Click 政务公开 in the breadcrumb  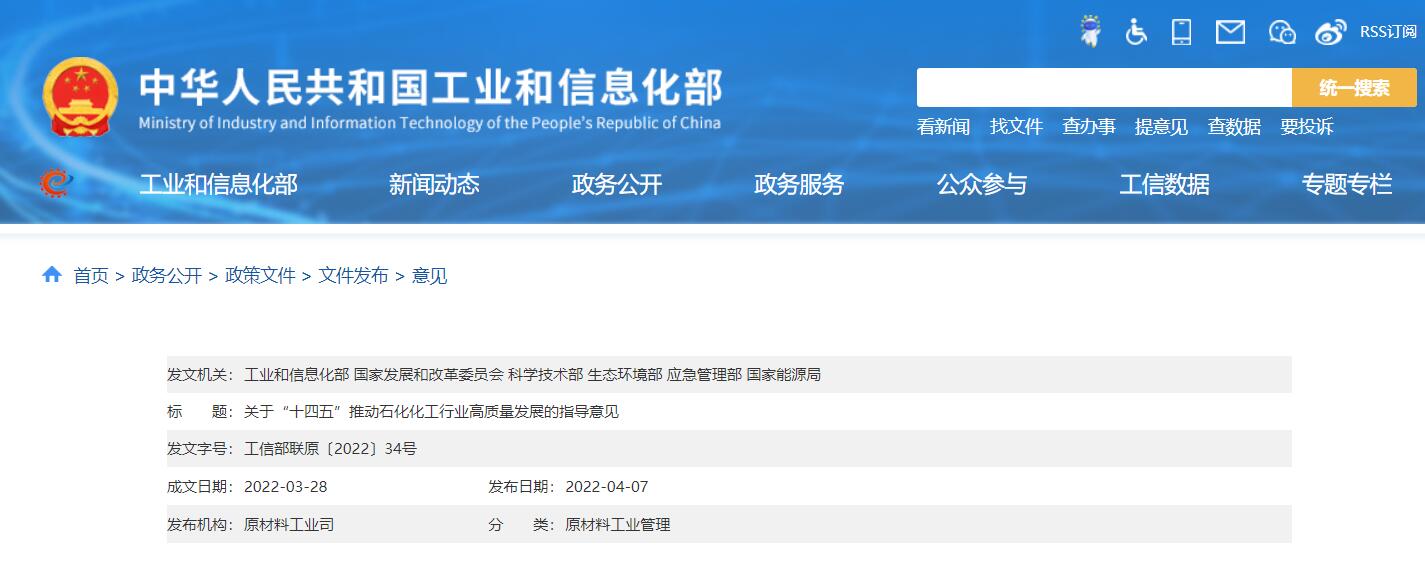click(167, 276)
